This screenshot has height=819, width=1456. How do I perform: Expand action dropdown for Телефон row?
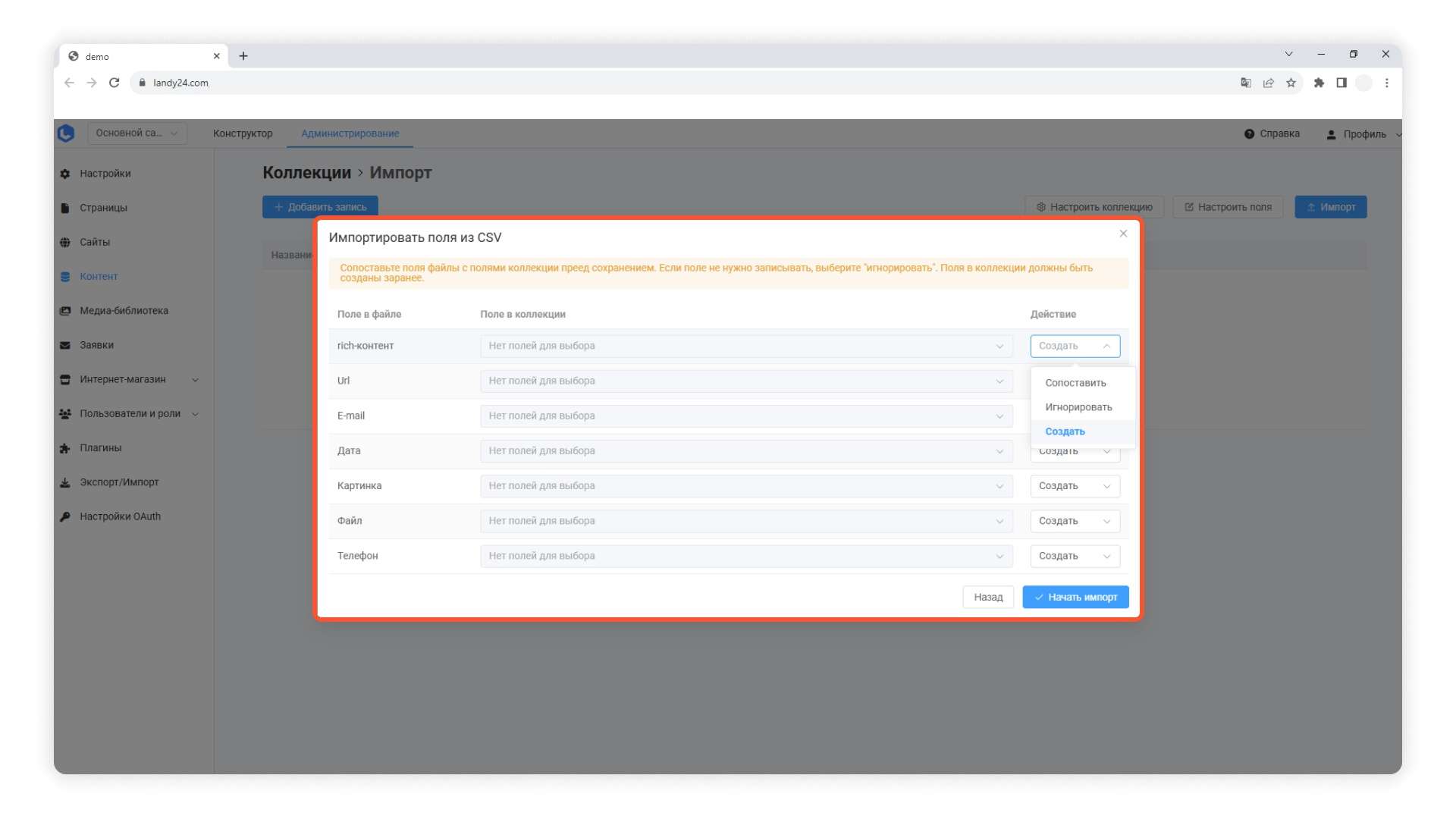click(1075, 556)
